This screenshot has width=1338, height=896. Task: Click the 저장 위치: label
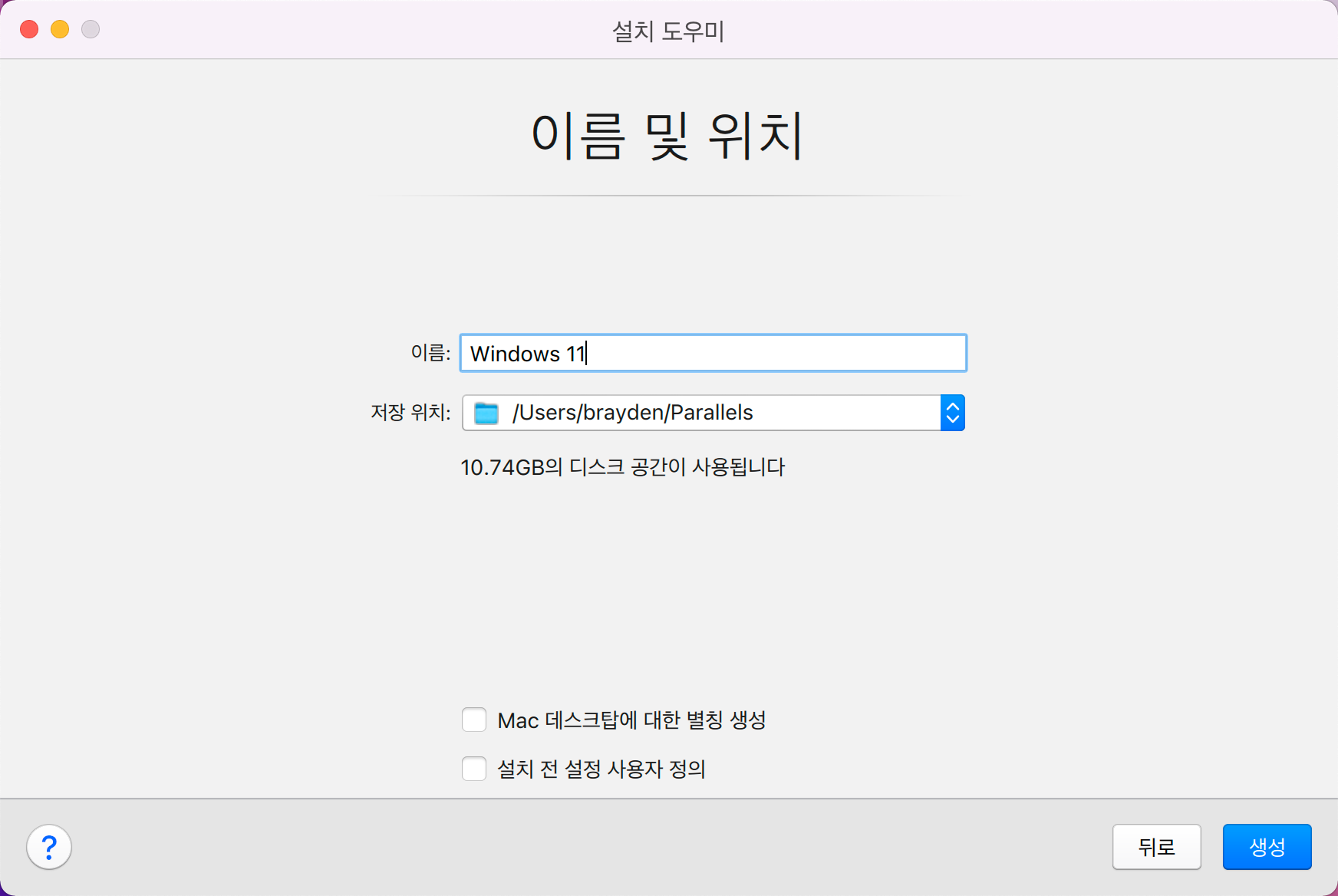pos(410,413)
